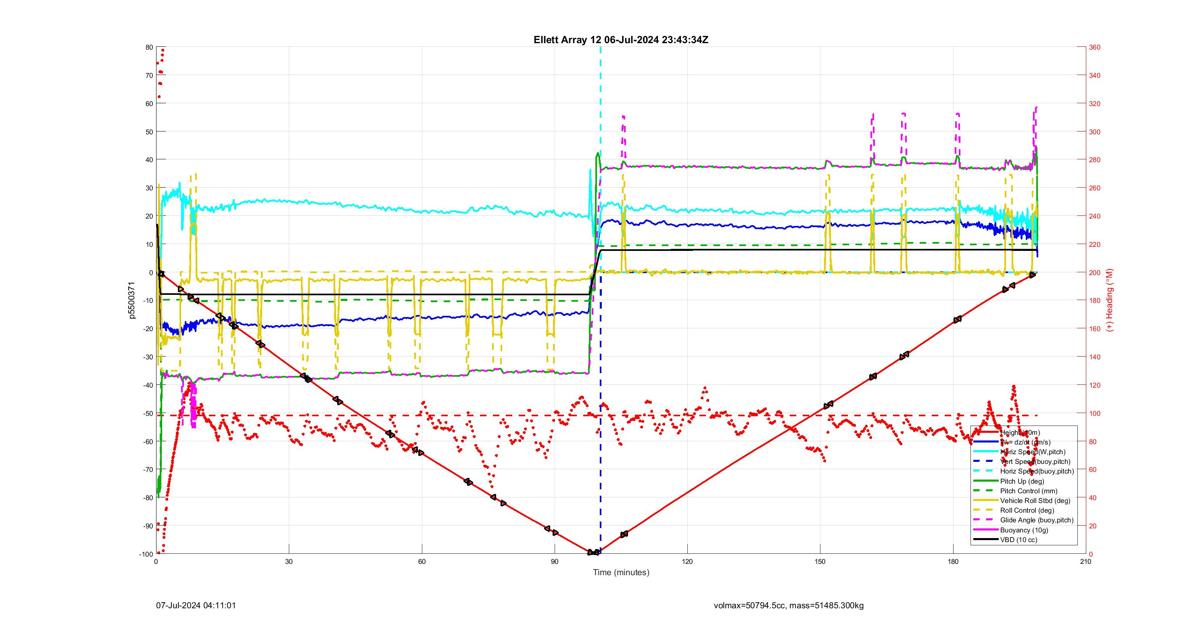
Task: Click the Heading axis tick label '140'
Action: [1095, 357]
